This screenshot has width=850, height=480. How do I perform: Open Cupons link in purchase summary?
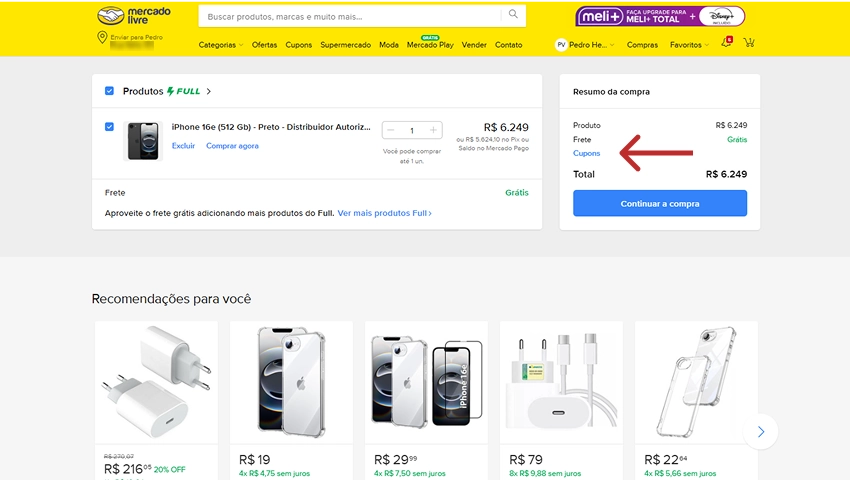[x=587, y=153]
